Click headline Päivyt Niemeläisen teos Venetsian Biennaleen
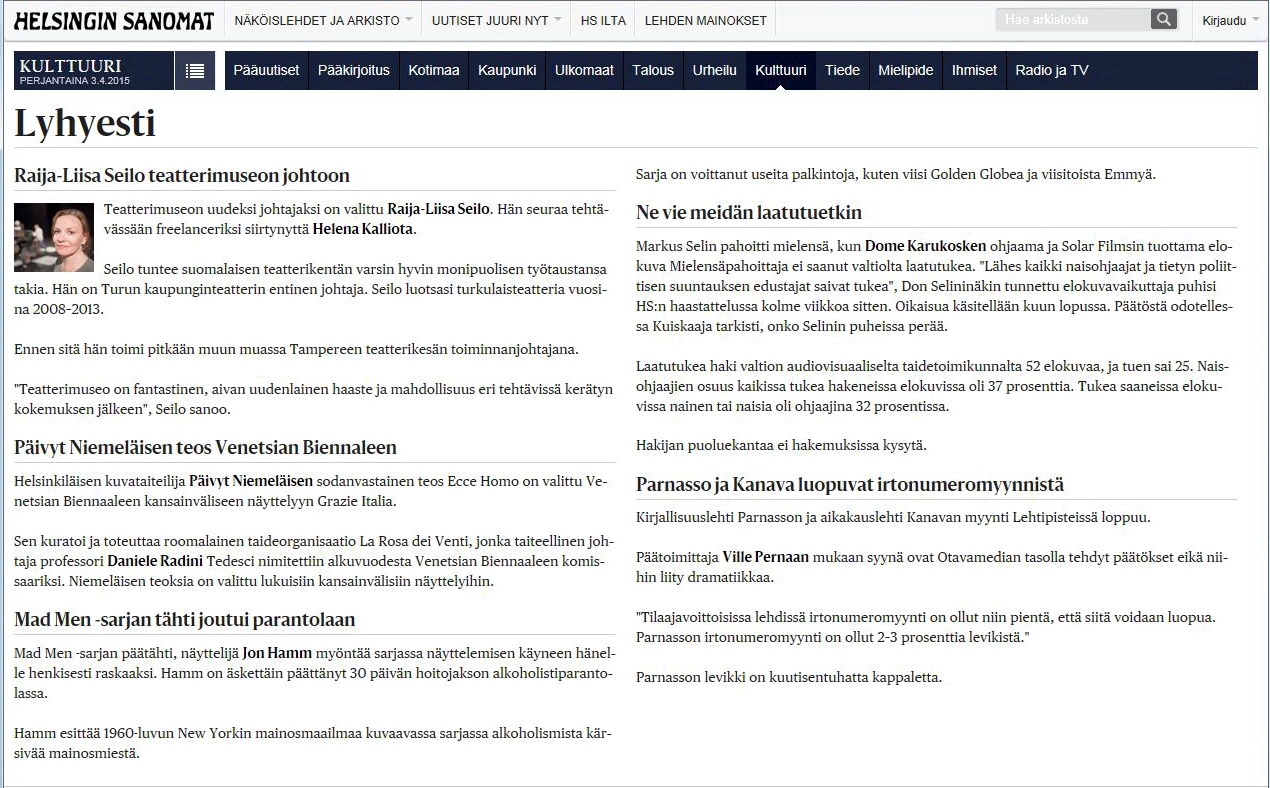The image size is (1270, 788). pos(205,447)
